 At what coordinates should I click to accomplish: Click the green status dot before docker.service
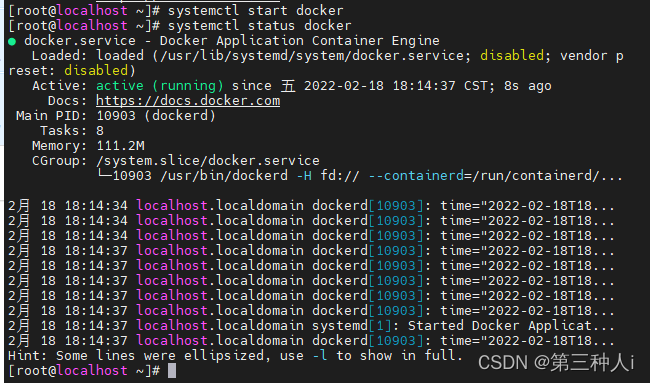12,41
